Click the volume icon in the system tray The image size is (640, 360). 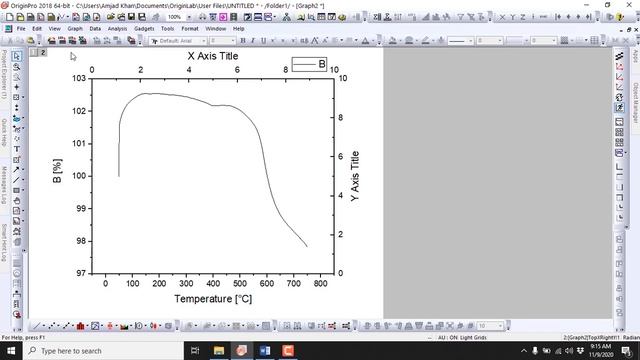[x=569, y=351]
